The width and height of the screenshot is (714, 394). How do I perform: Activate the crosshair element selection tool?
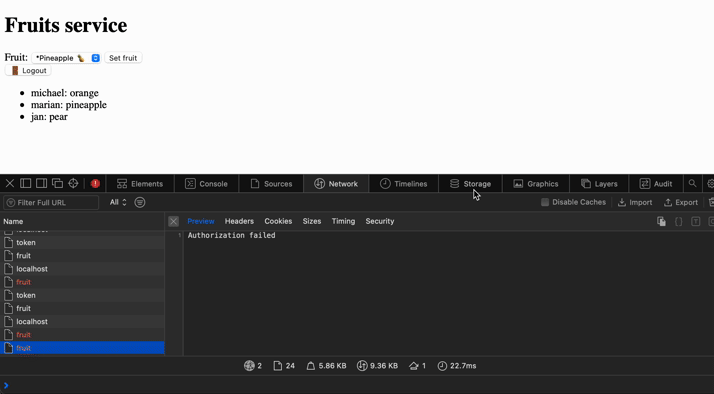point(73,184)
